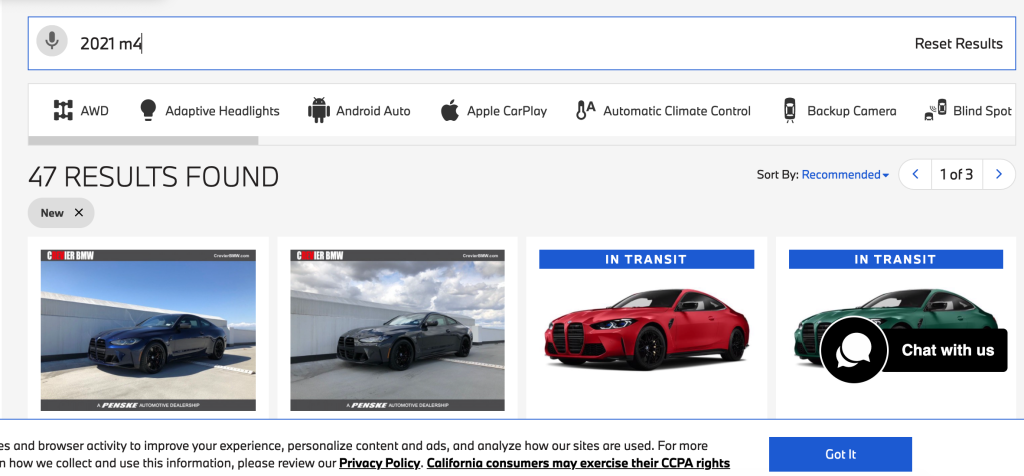Open the gray M4 photo
Screen dimensions: 1024x476
pyautogui.click(x=397, y=330)
